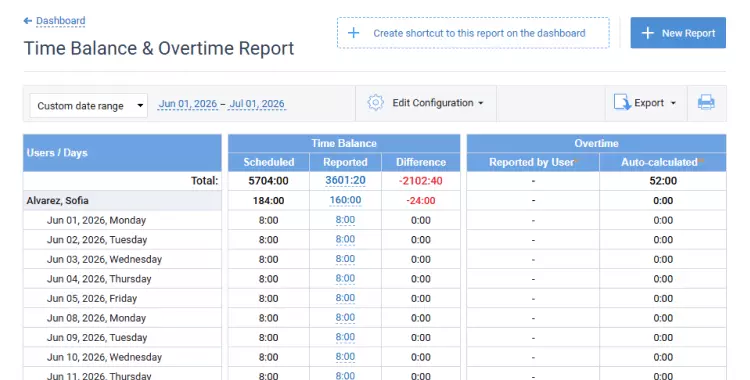The height and width of the screenshot is (380, 750).
Task: Click the Jun 03, 2026, Wednesday row
Action: [122, 259]
